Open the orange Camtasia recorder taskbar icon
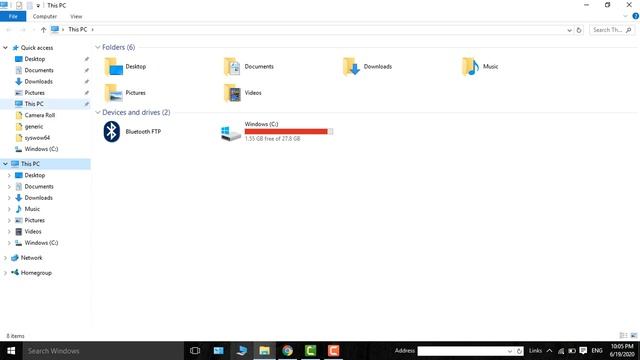The image size is (640, 360). (x=333, y=351)
